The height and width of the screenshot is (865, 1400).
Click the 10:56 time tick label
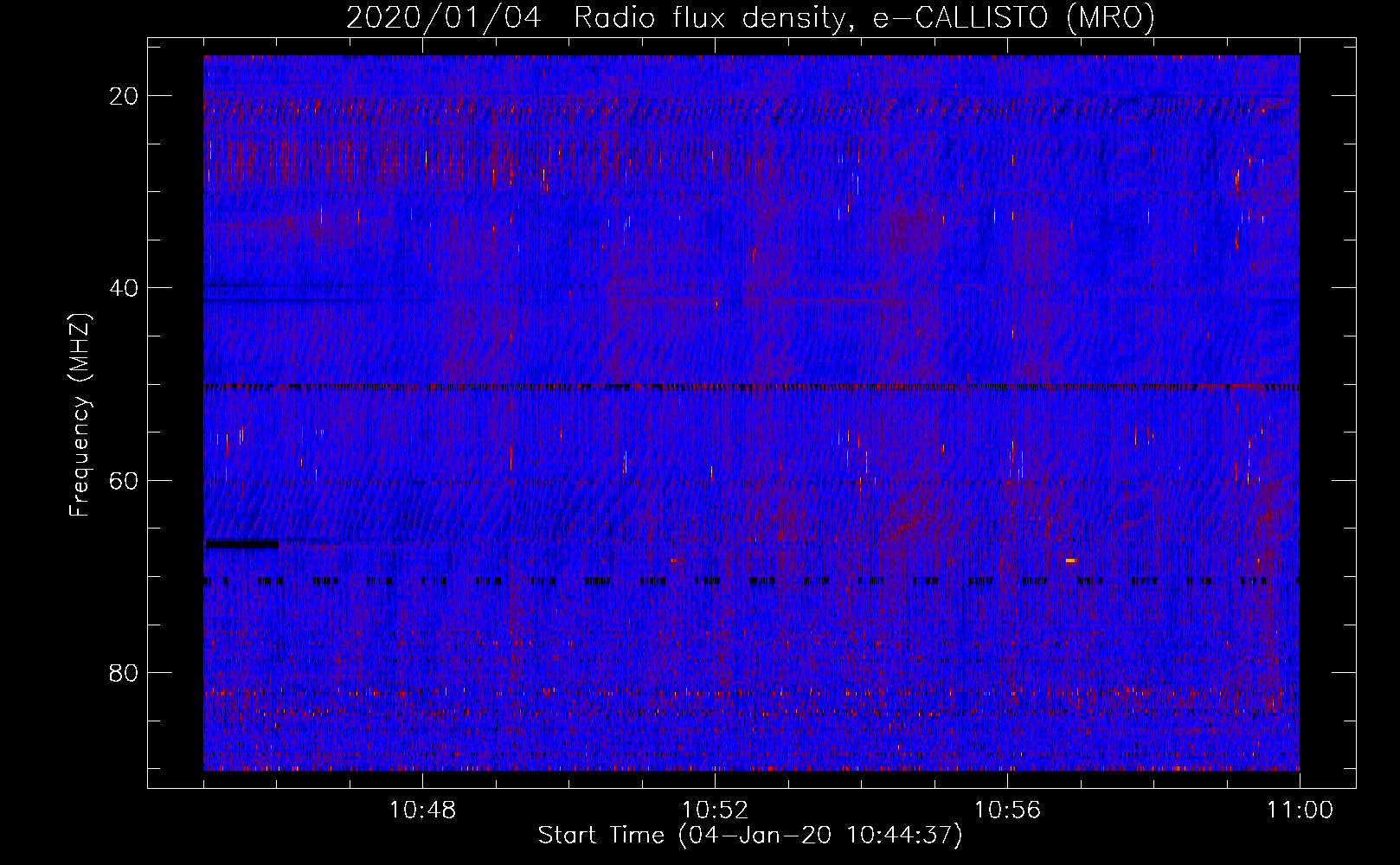[x=1007, y=811]
